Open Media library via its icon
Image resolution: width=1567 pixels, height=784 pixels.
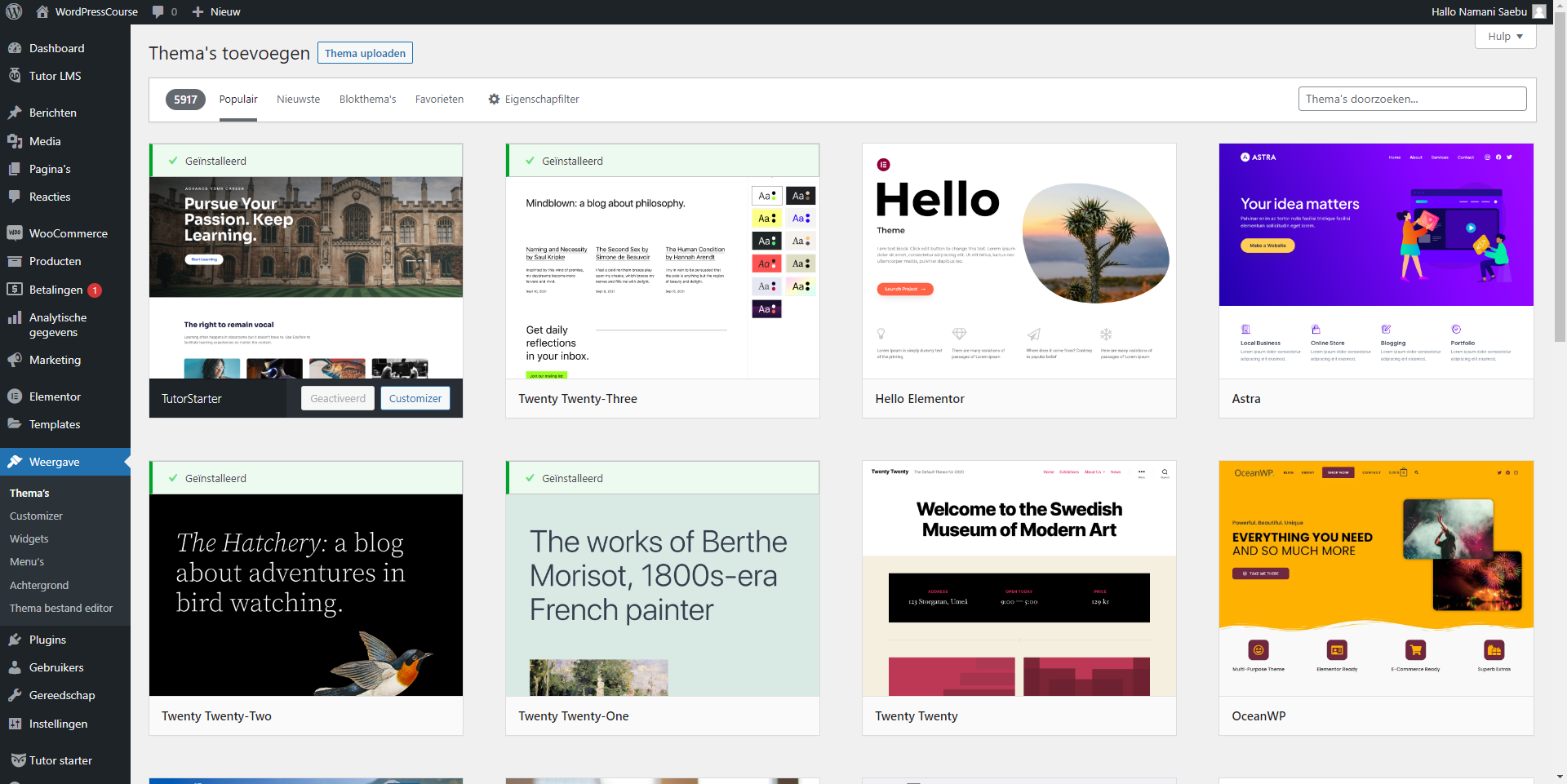tap(15, 141)
